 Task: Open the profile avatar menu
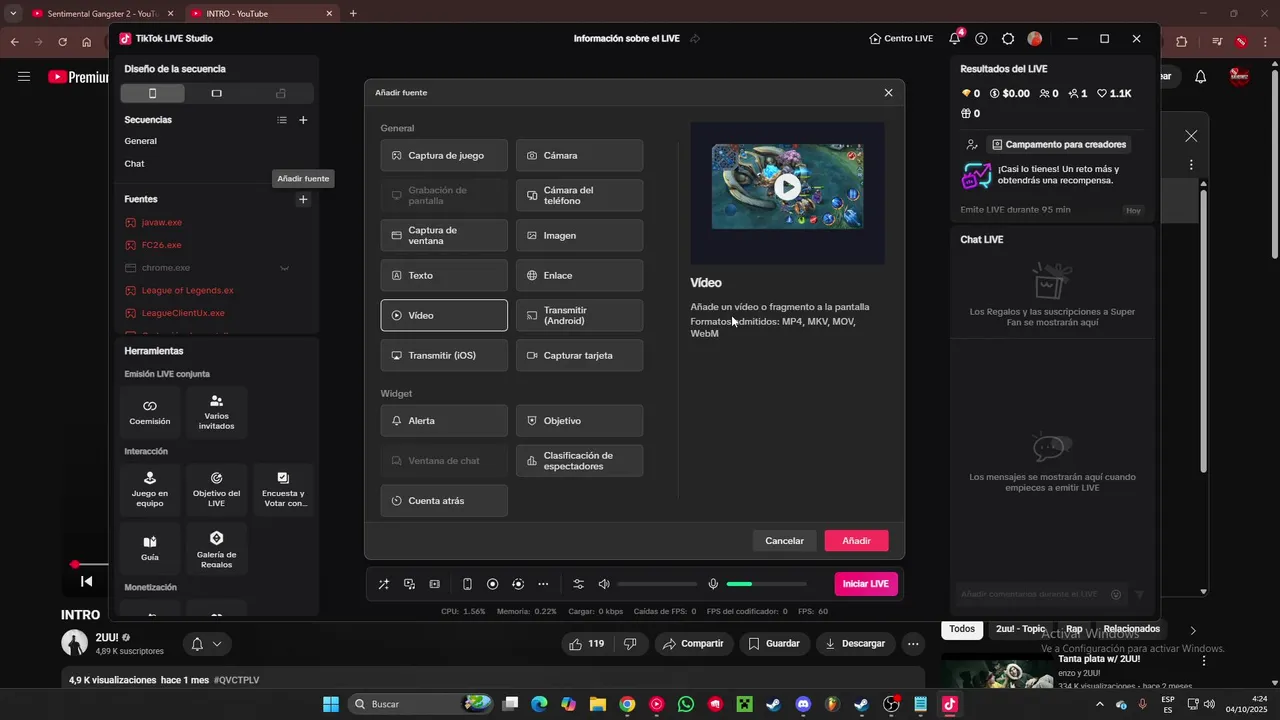click(1035, 38)
